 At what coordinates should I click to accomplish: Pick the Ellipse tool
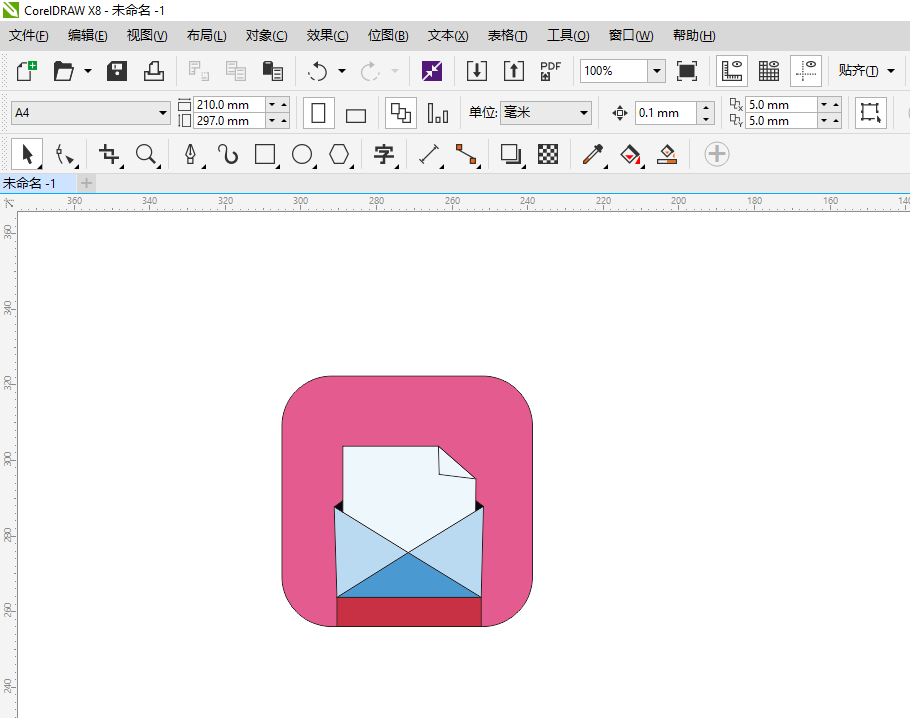point(302,154)
